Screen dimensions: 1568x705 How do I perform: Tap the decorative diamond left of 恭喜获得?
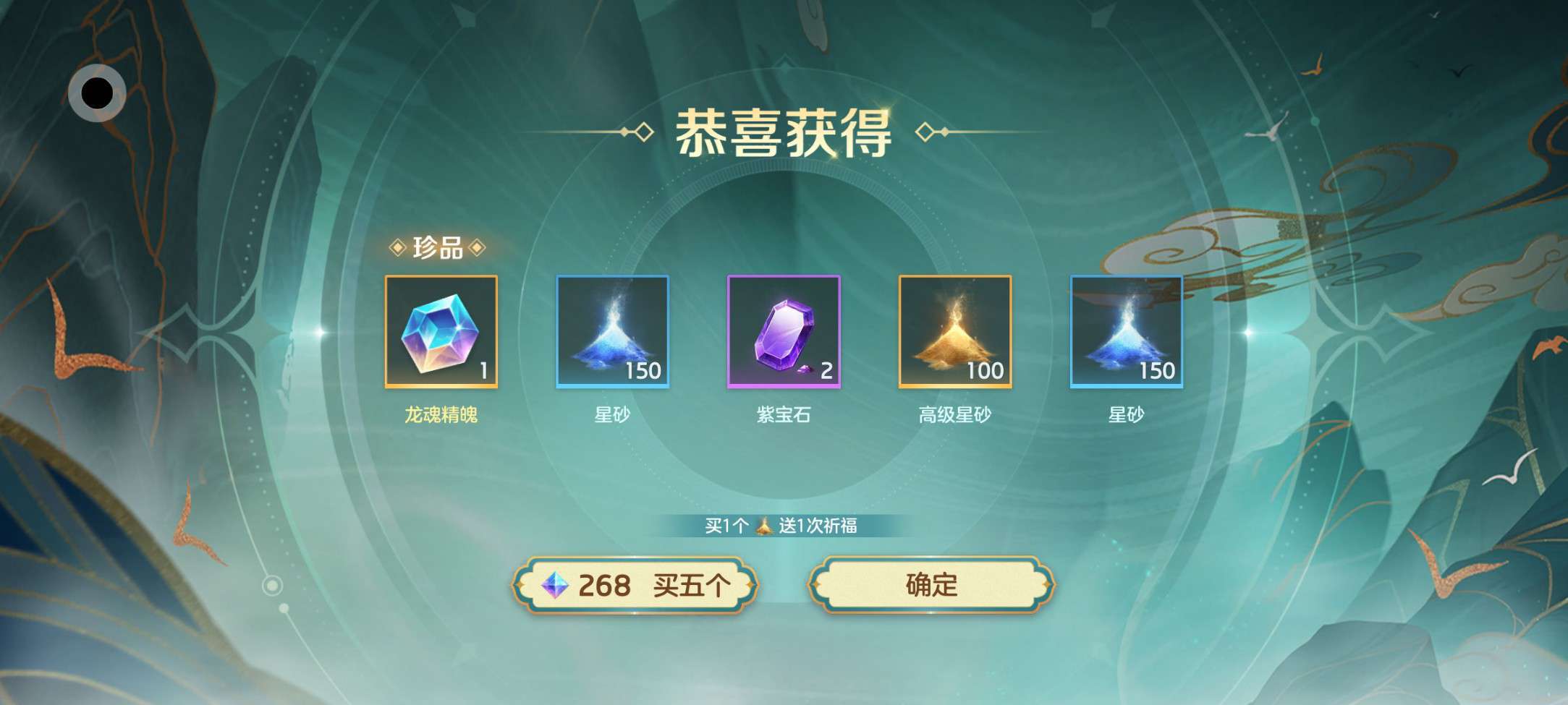click(643, 132)
